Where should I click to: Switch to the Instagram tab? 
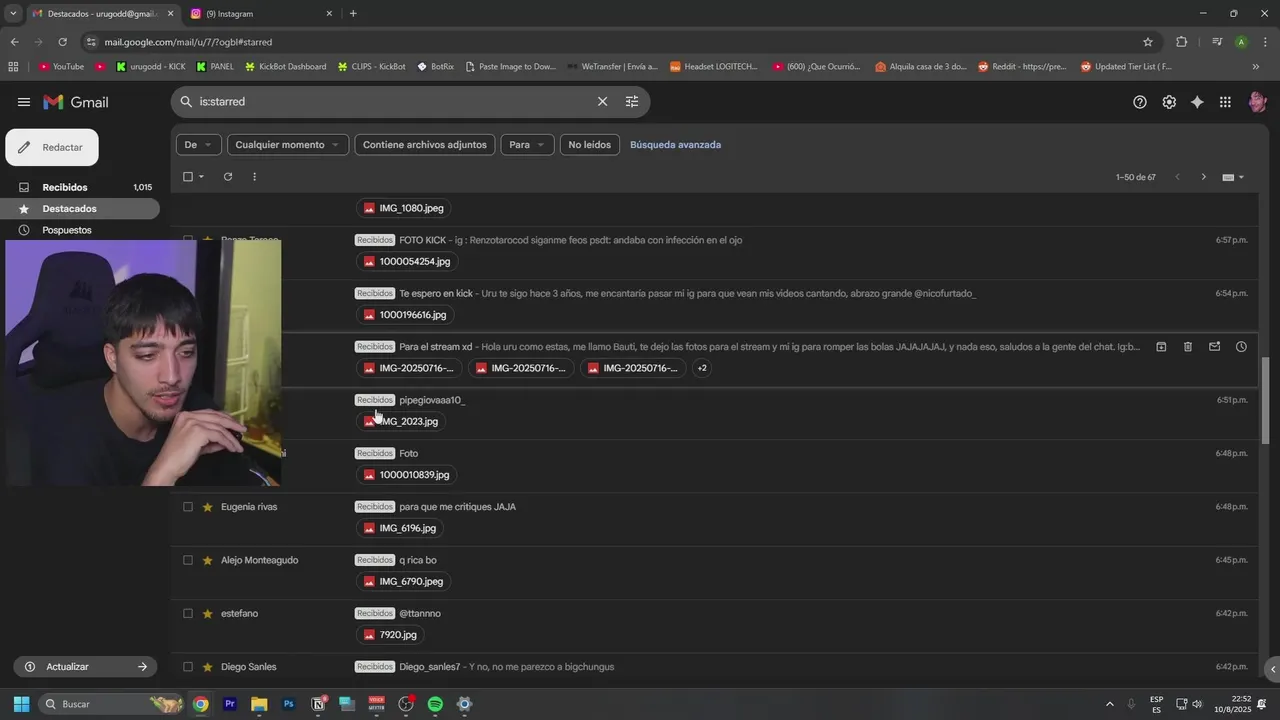[x=262, y=13]
